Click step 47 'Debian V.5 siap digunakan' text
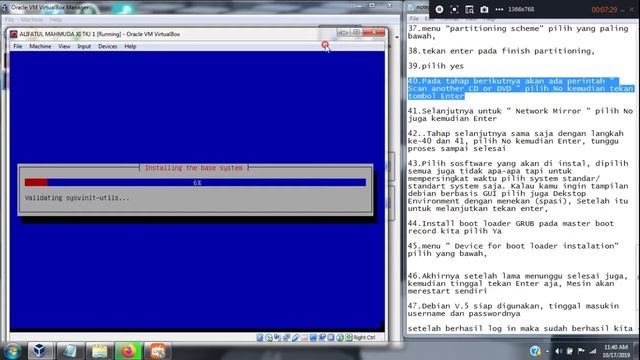Screen dimensions: 640x360 click(x=513, y=310)
